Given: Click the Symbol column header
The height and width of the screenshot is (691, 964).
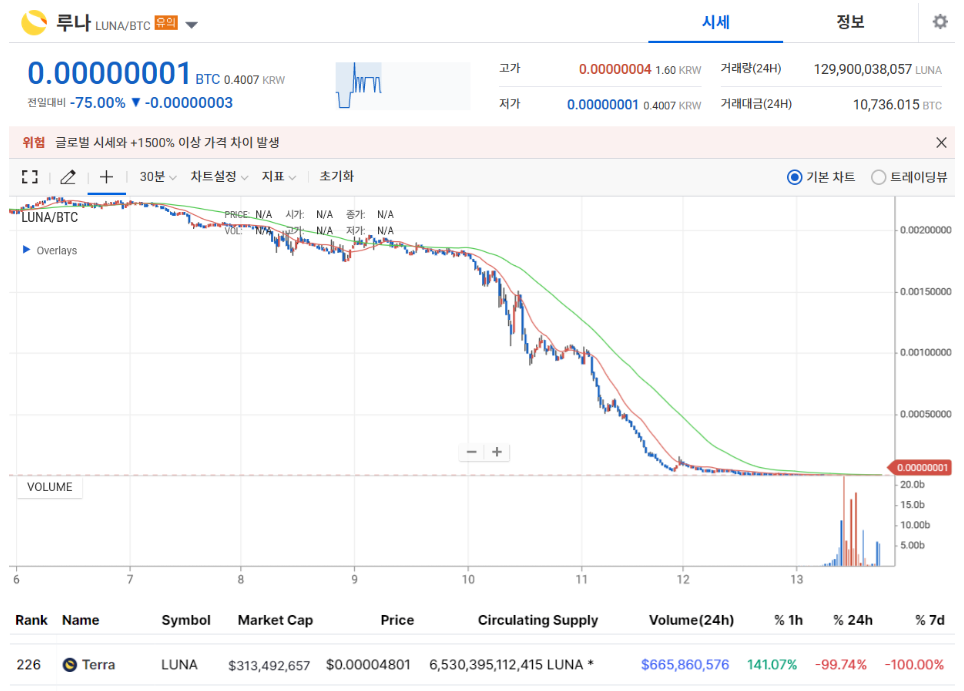Looking at the screenshot, I should [x=186, y=620].
